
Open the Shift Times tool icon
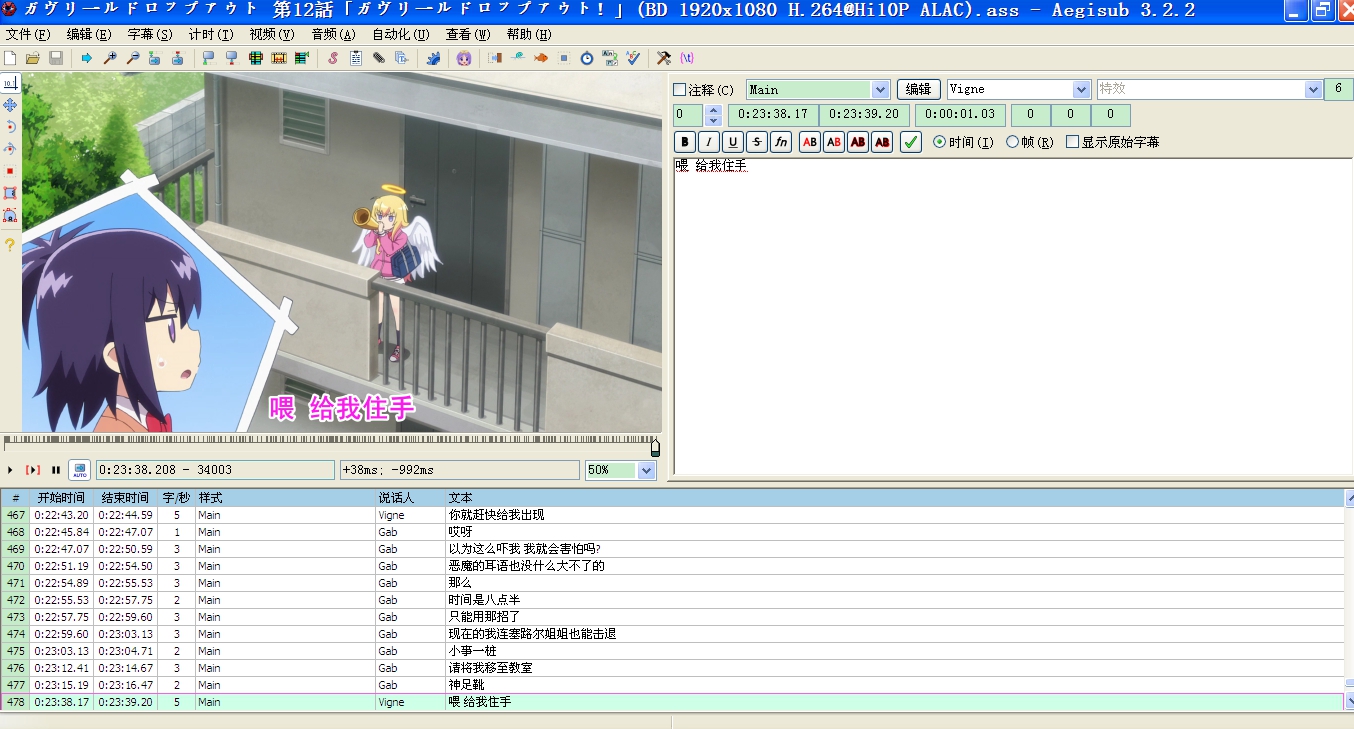point(495,58)
